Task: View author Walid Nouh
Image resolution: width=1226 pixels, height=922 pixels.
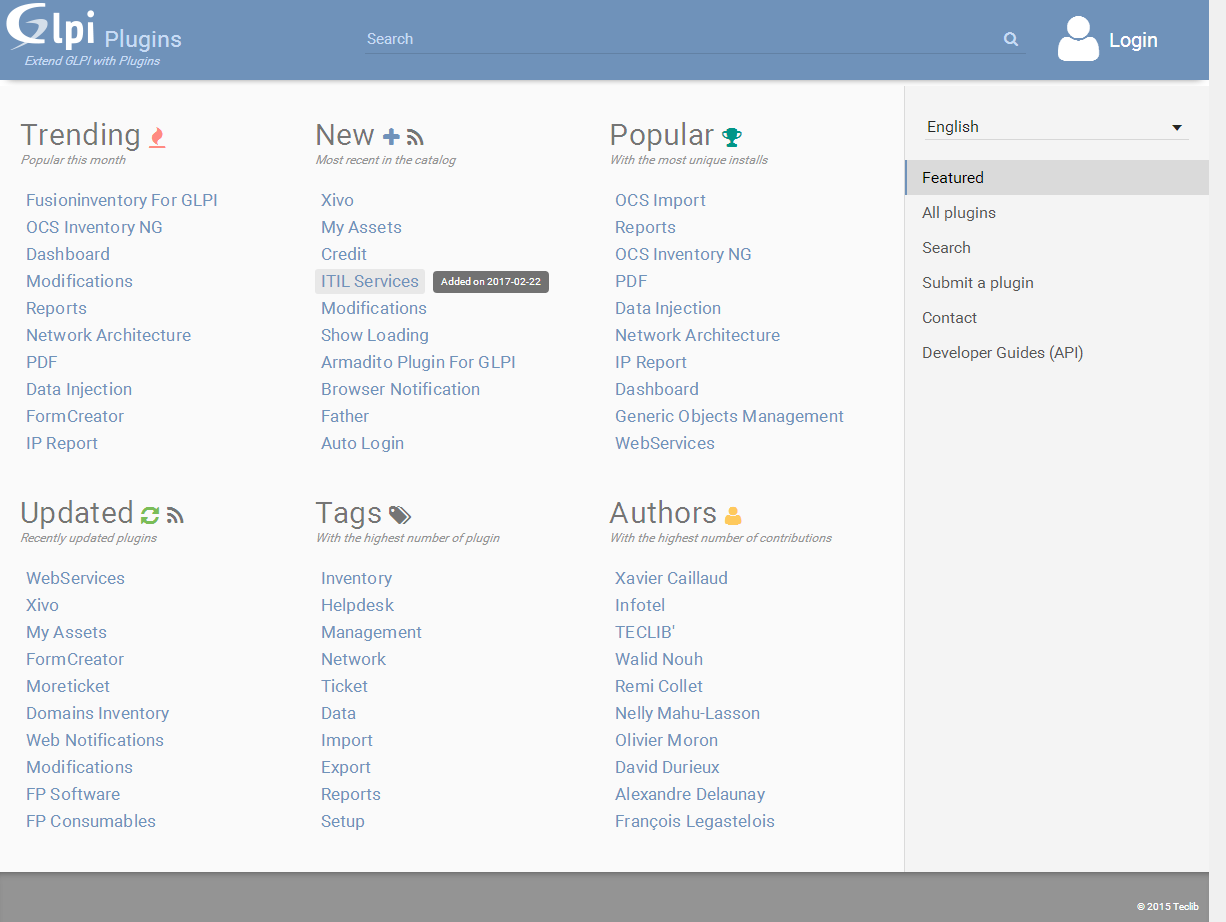Action: [x=659, y=659]
